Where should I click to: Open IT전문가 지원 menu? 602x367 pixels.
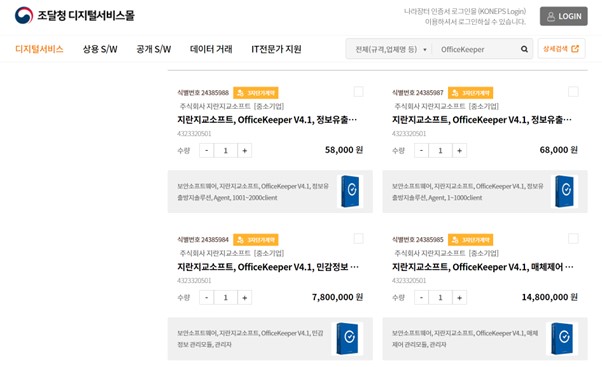coord(276,49)
